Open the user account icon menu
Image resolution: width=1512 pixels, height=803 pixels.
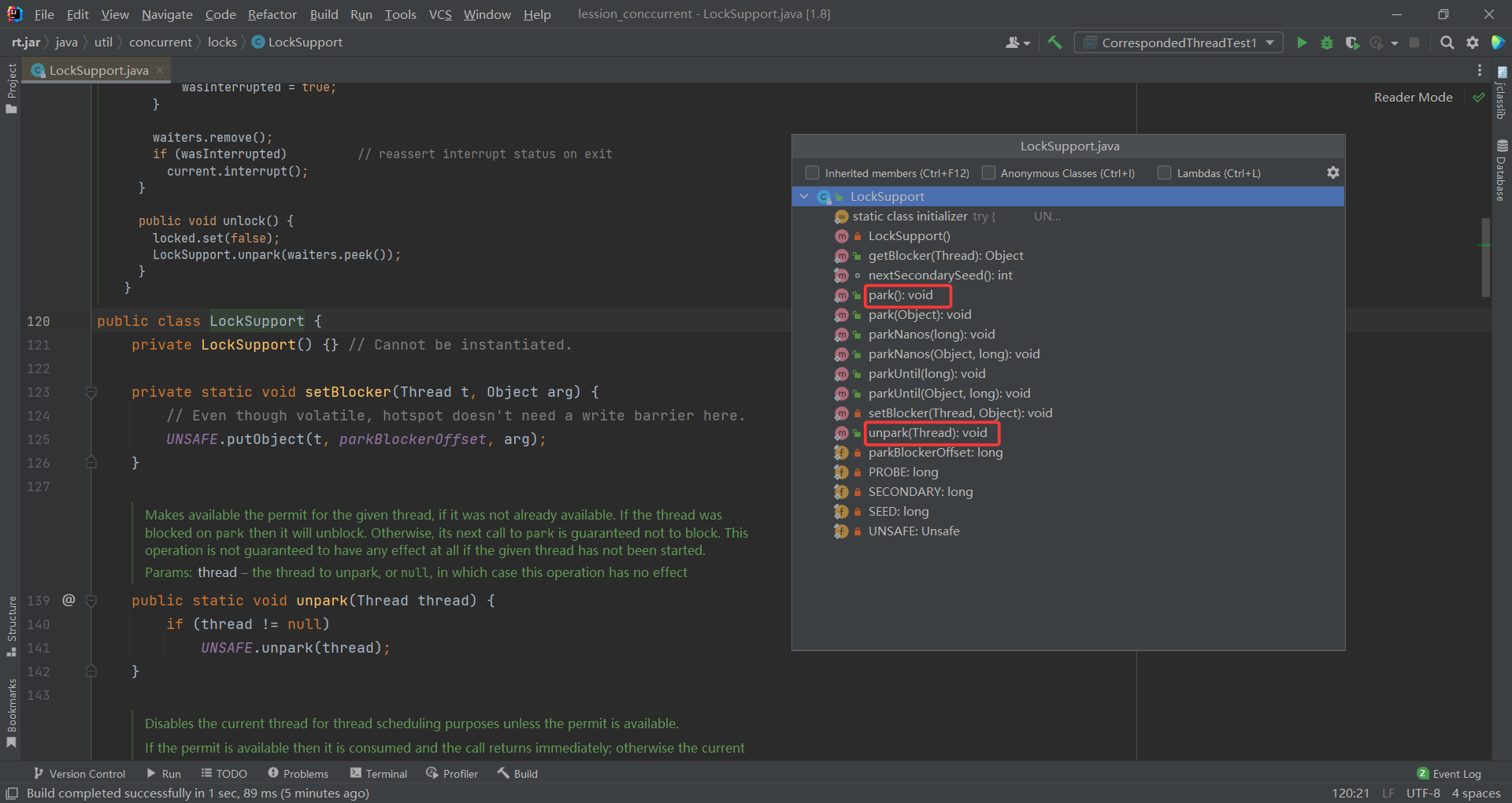(x=1013, y=43)
